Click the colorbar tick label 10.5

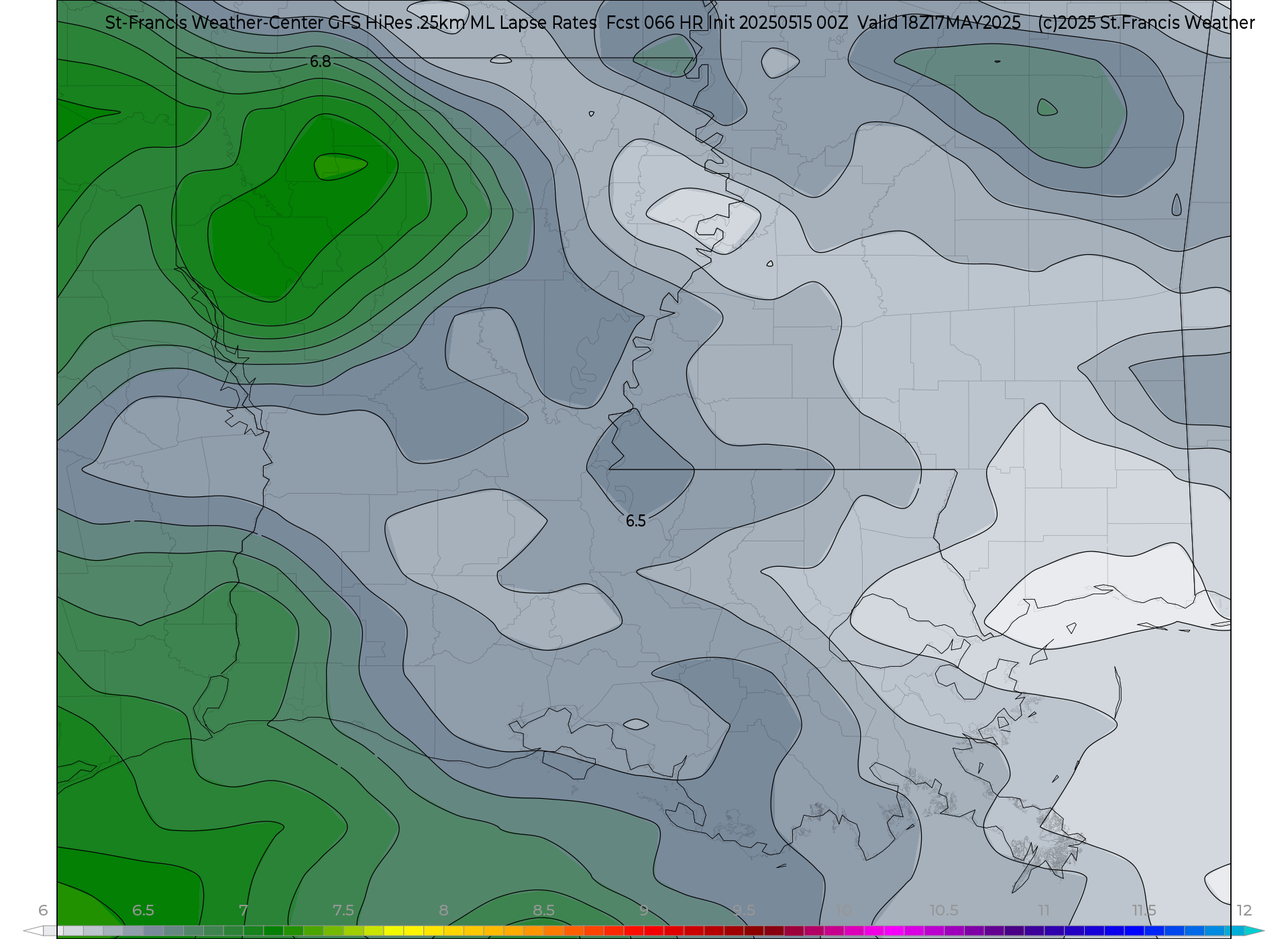(944, 910)
